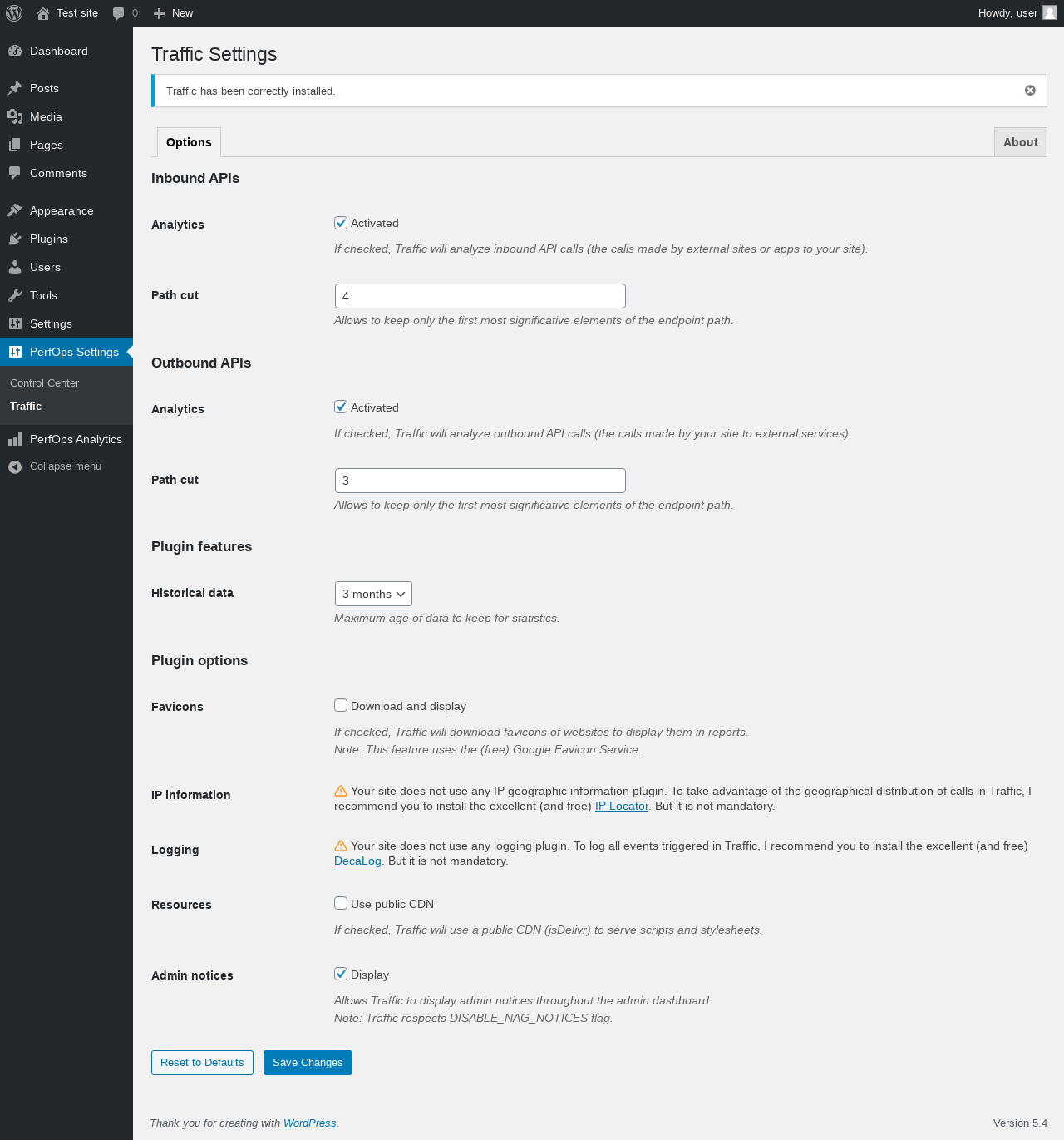
Task: Click the Save Changes button
Action: (308, 1063)
